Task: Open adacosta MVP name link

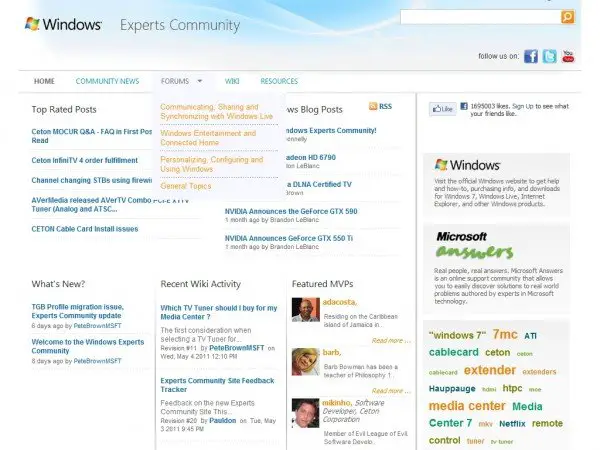Action: 340,302
